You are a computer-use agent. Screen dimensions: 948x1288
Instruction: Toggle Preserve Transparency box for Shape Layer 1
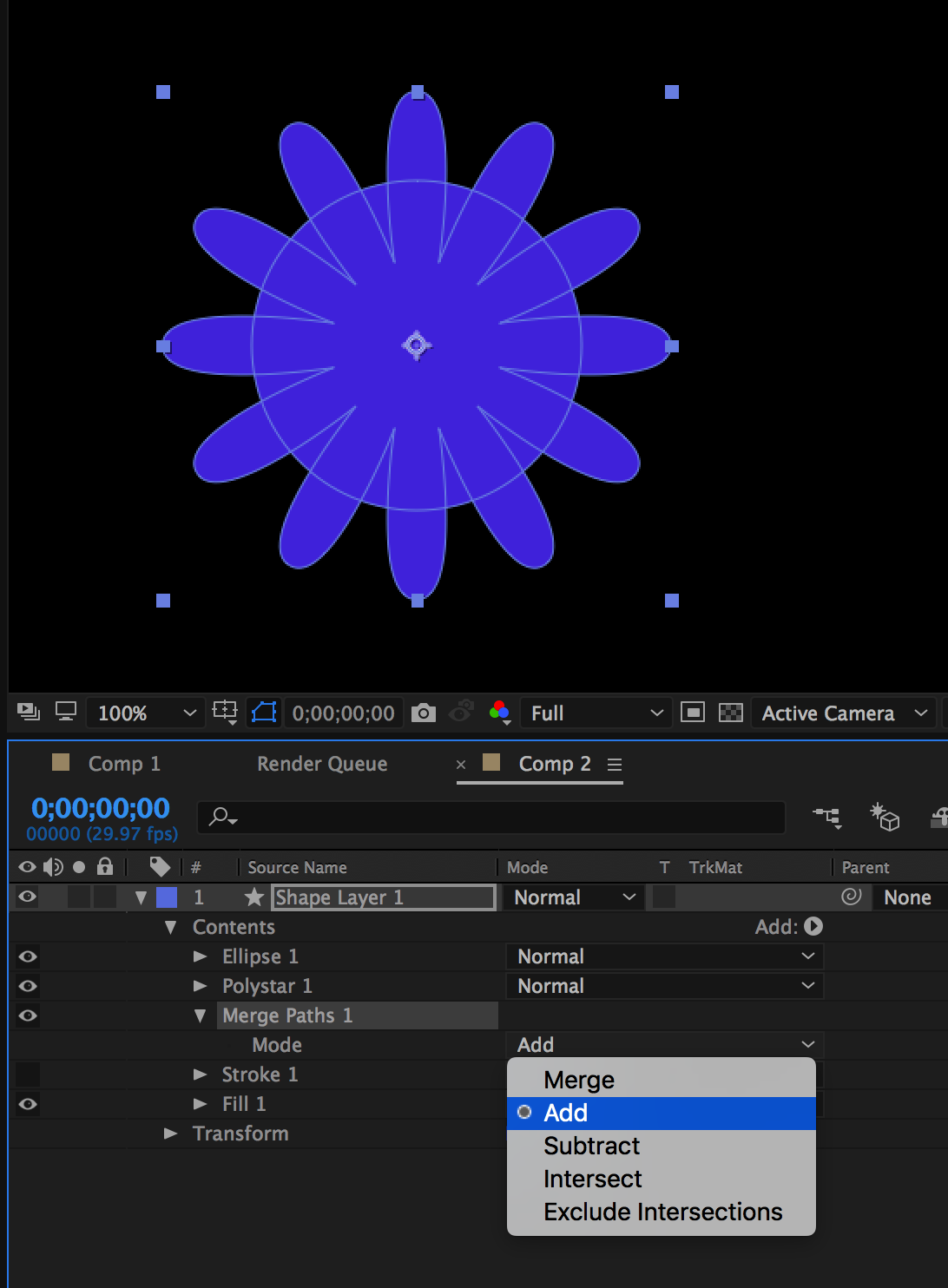tap(664, 897)
